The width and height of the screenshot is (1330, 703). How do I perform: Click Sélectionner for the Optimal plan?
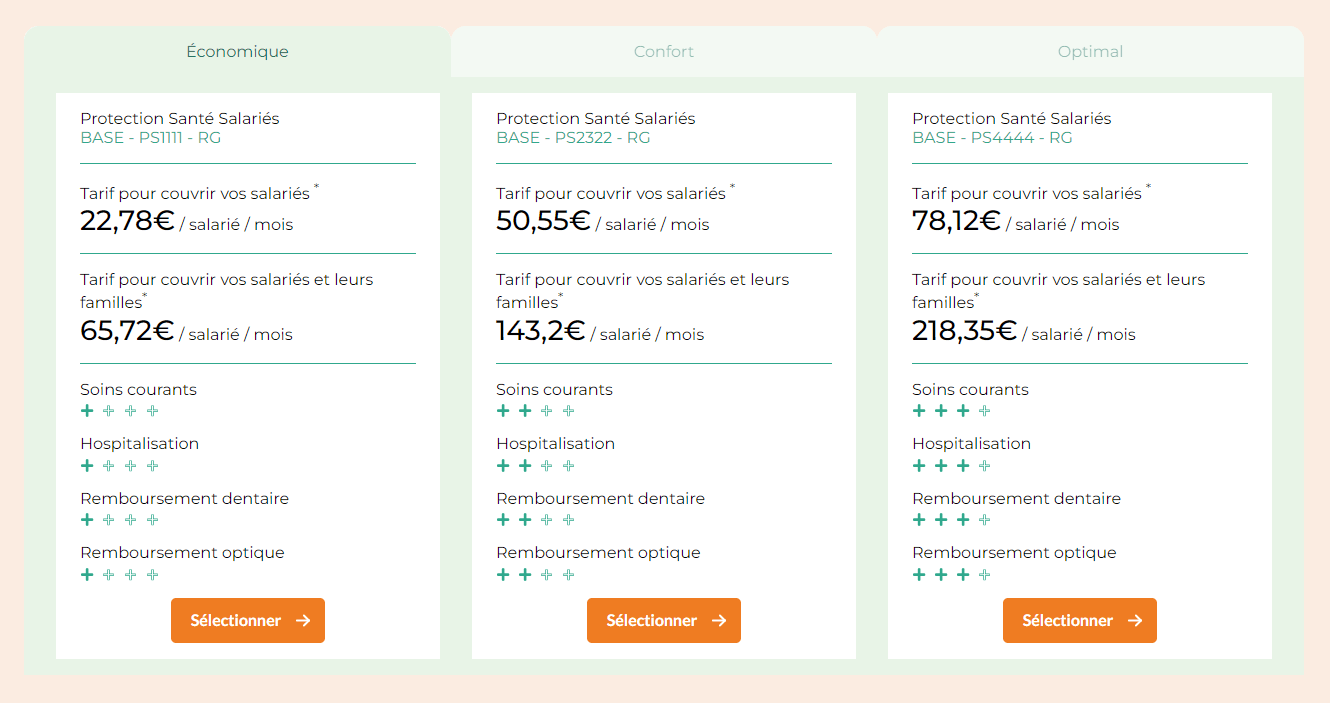coord(1079,620)
